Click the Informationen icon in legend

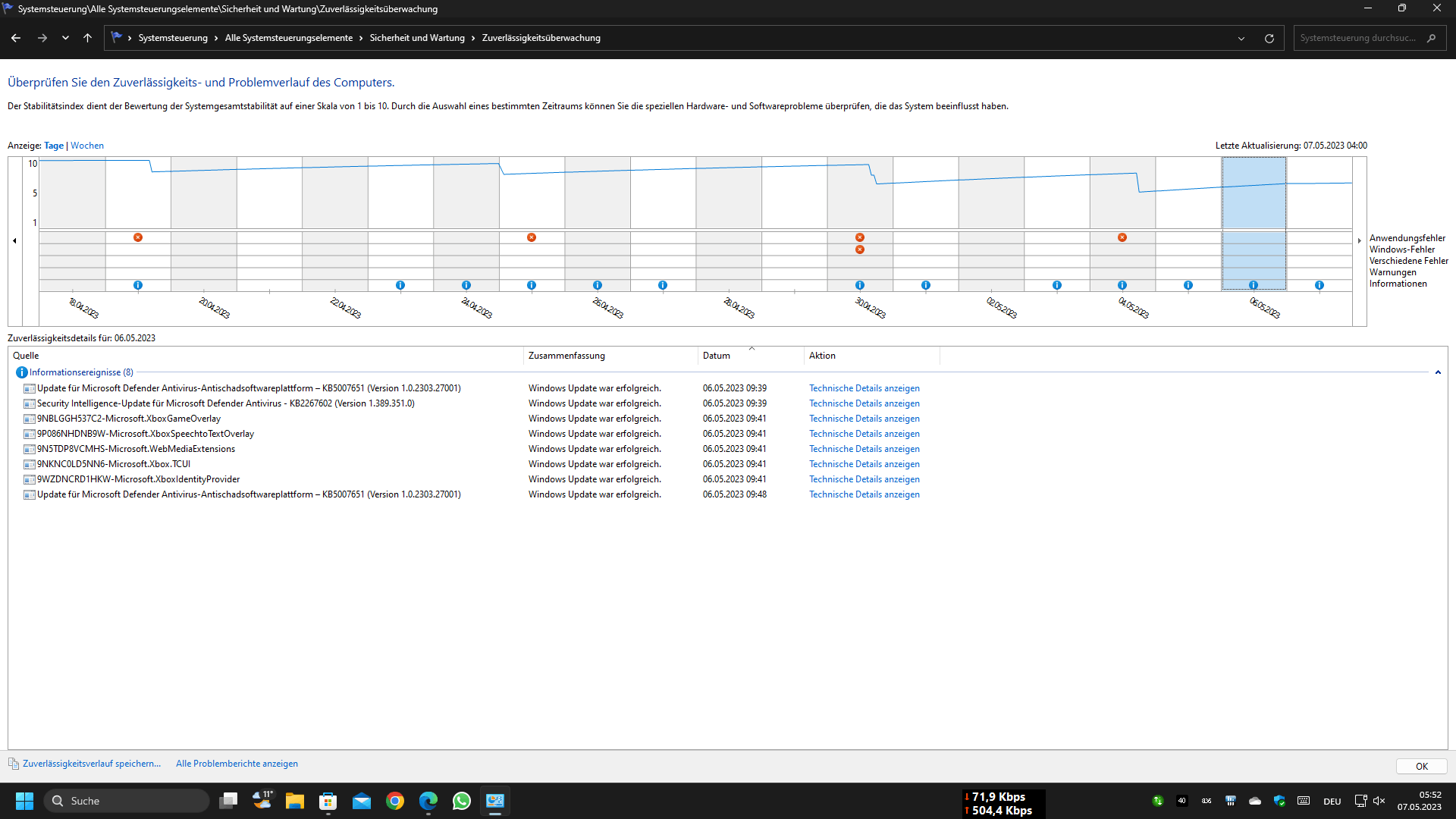(1397, 284)
